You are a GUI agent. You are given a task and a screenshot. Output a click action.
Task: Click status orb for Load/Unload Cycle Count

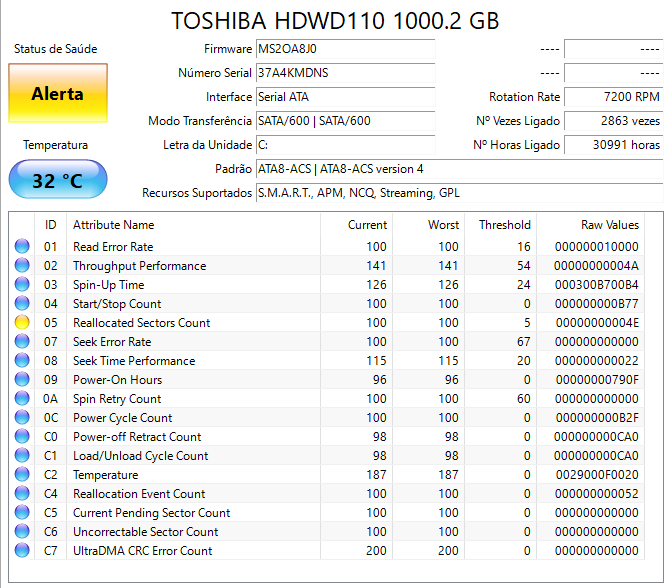point(22,456)
